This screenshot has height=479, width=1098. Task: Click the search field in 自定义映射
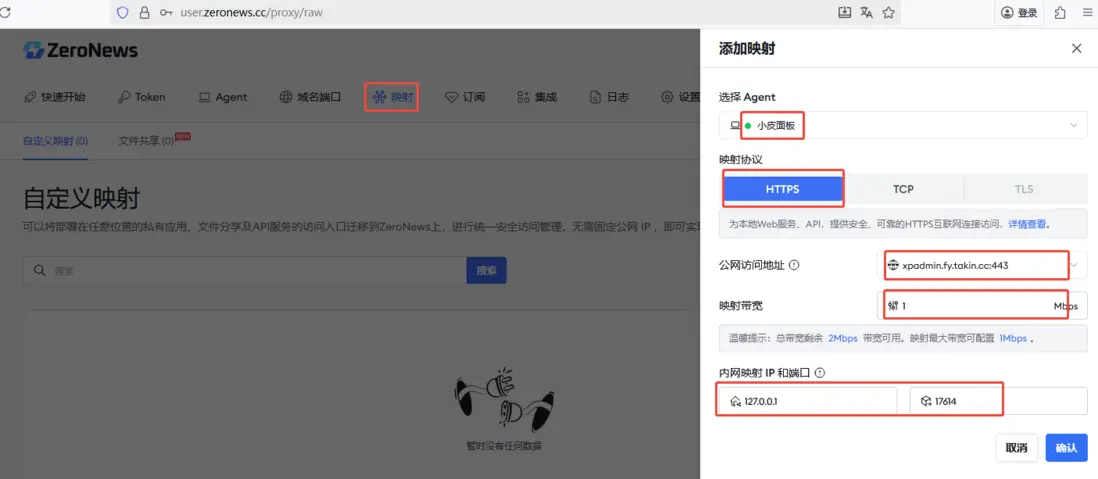pos(244,270)
